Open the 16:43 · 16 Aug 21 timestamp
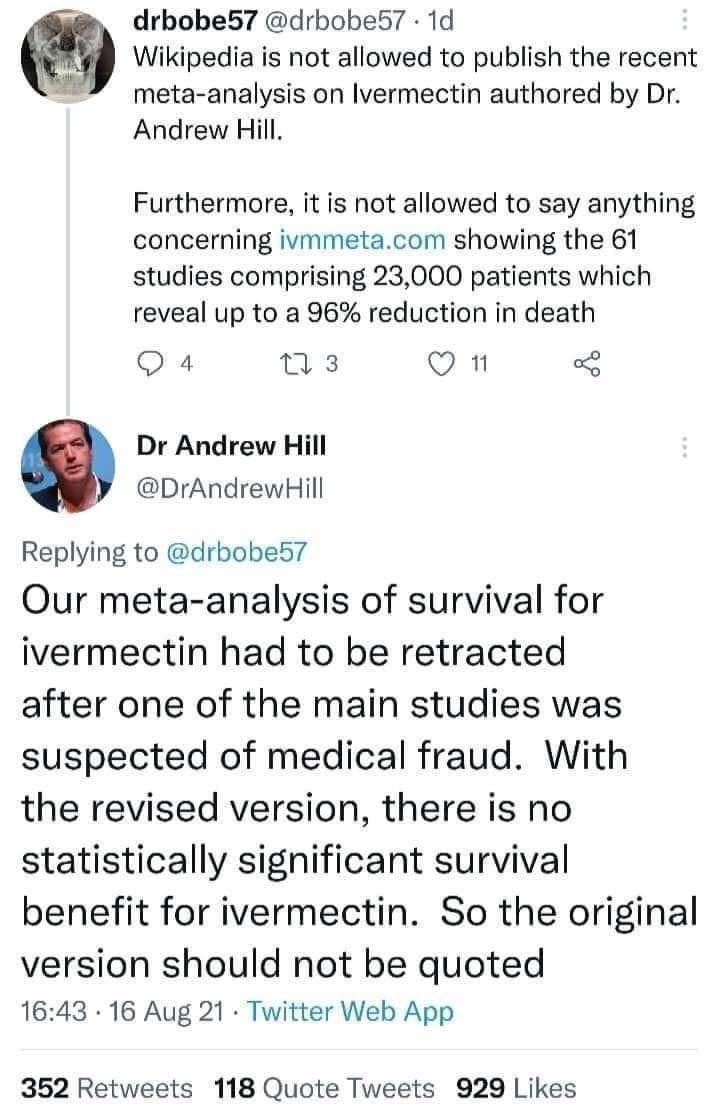720x1113 pixels. [119, 1011]
